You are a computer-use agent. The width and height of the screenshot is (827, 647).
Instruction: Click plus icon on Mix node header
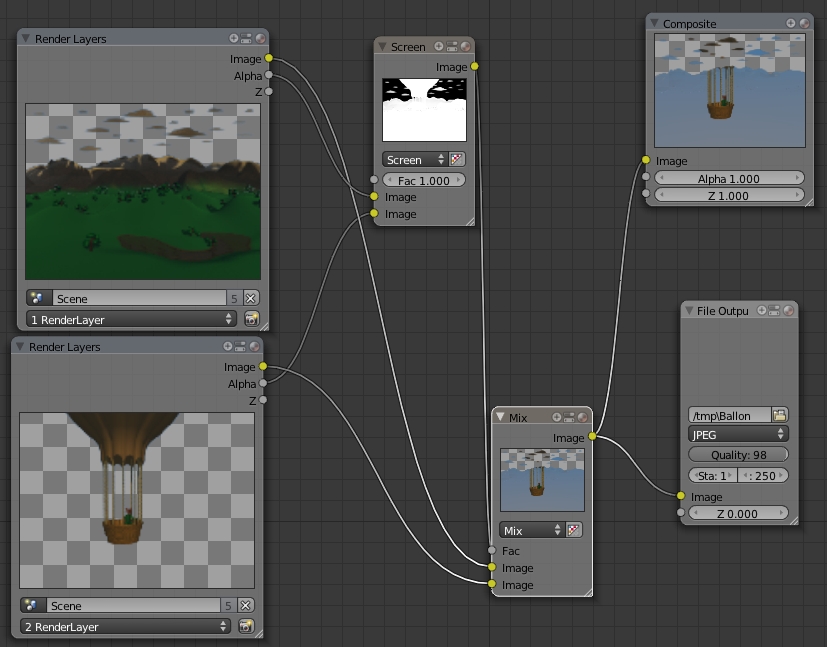556,417
